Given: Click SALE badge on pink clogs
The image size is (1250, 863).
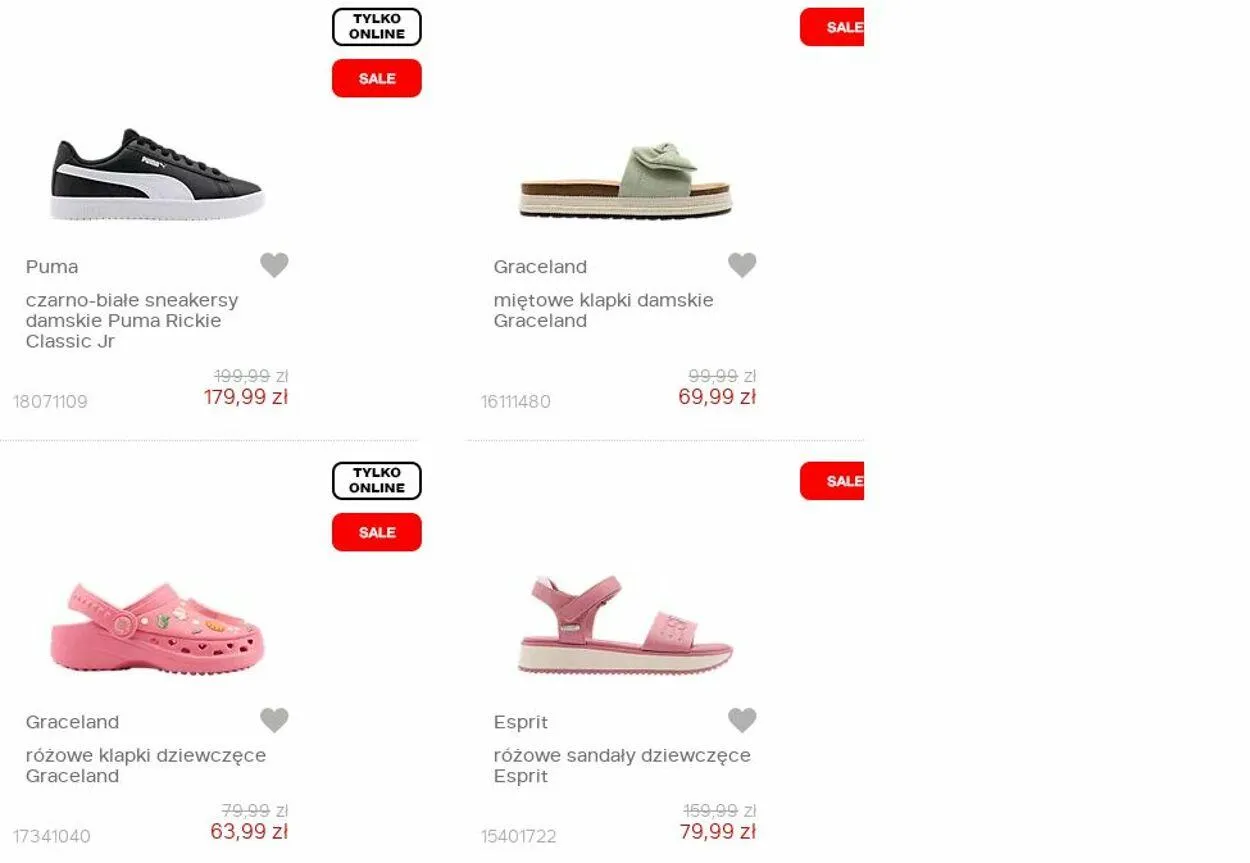Looking at the screenshot, I should [x=377, y=532].
